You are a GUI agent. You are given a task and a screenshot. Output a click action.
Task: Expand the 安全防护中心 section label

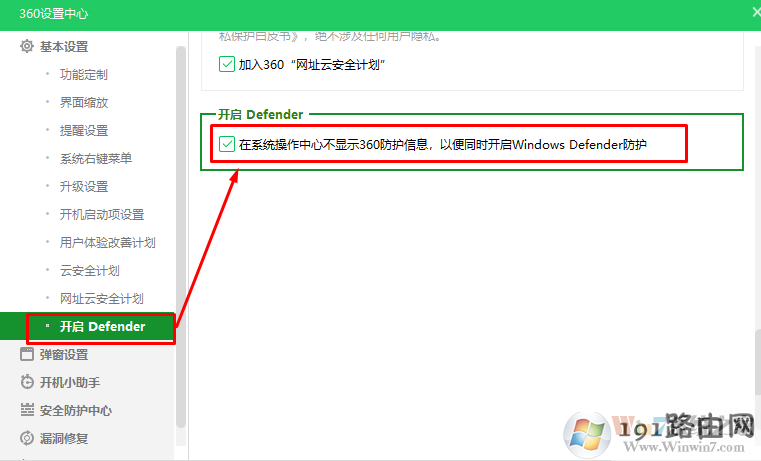click(x=76, y=411)
